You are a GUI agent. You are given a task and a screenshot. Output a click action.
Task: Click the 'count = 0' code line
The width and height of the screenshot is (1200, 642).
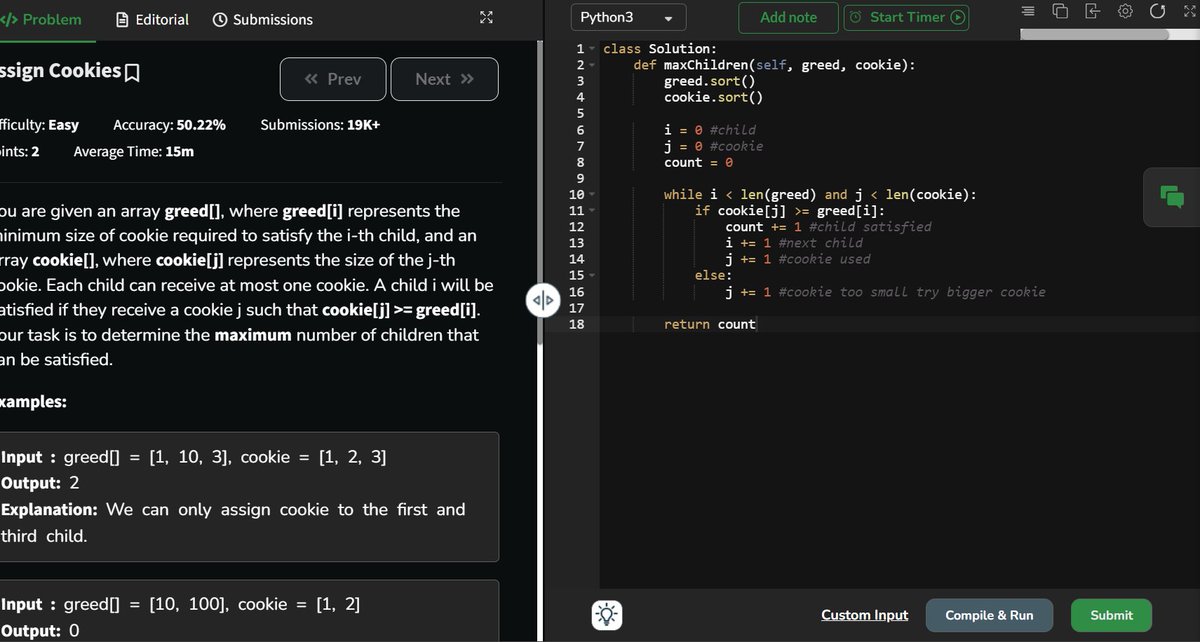pyautogui.click(x=699, y=162)
